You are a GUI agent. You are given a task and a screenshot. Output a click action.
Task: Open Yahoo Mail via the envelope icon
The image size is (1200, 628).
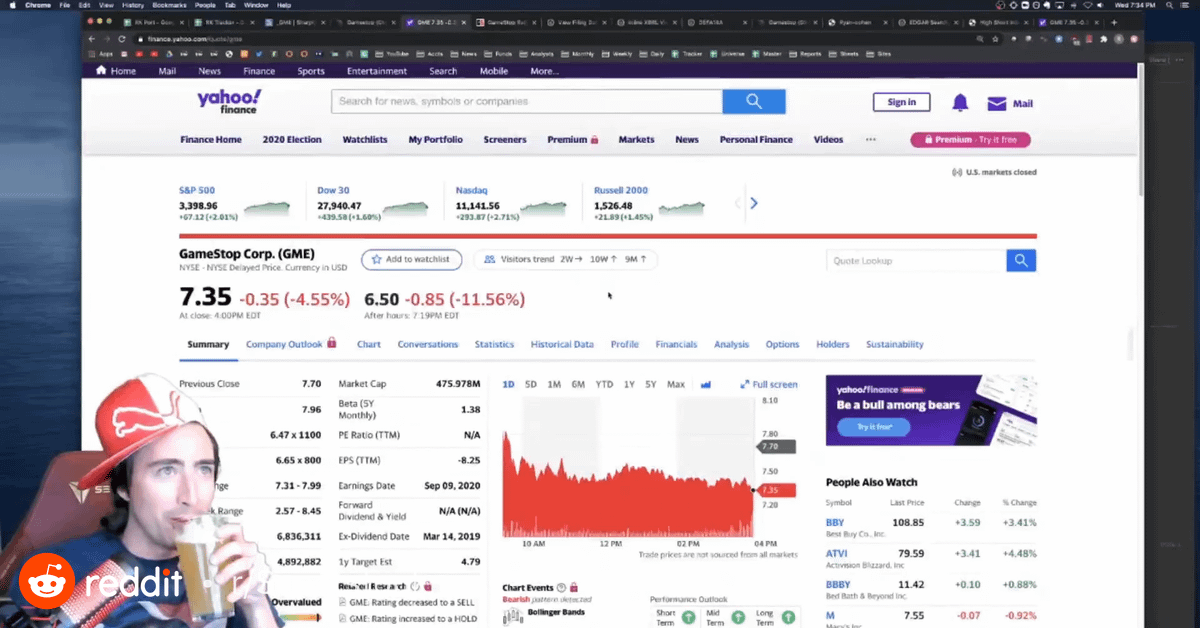tap(997, 103)
